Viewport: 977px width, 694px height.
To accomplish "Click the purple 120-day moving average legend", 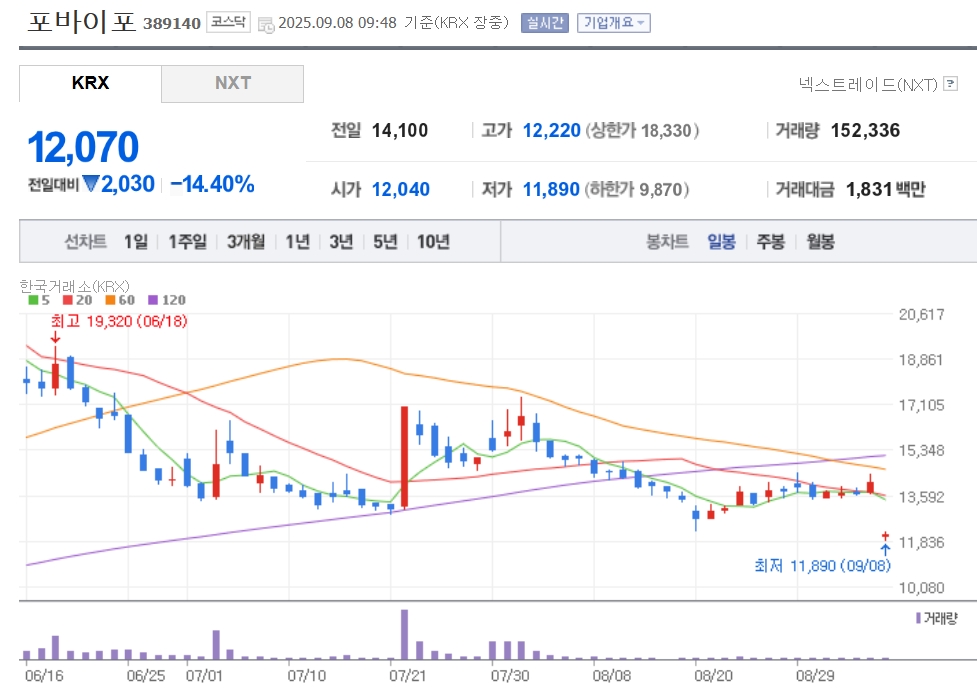I will (x=166, y=300).
